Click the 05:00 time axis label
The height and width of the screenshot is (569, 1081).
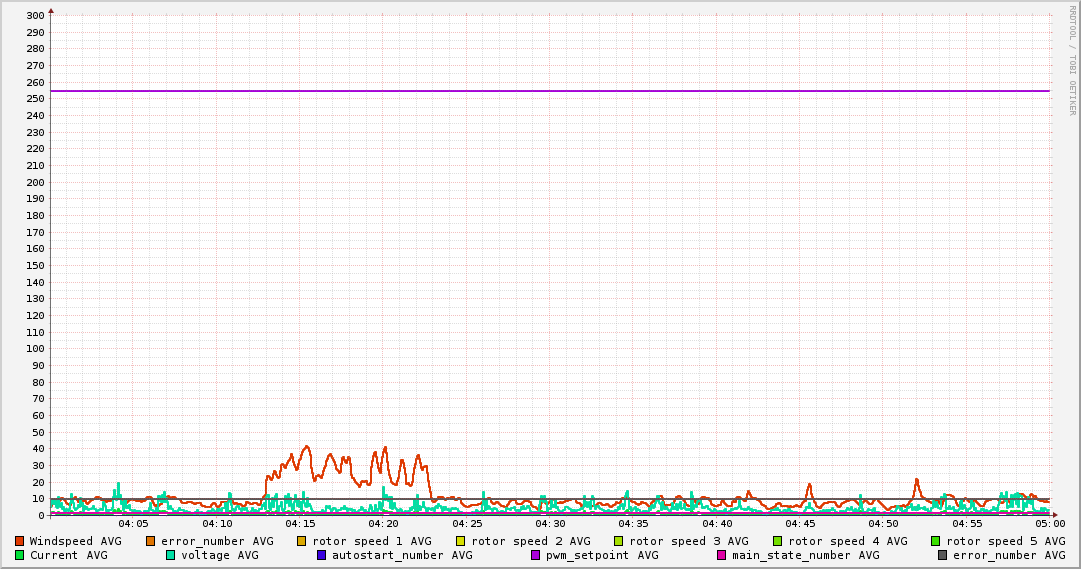[1050, 524]
